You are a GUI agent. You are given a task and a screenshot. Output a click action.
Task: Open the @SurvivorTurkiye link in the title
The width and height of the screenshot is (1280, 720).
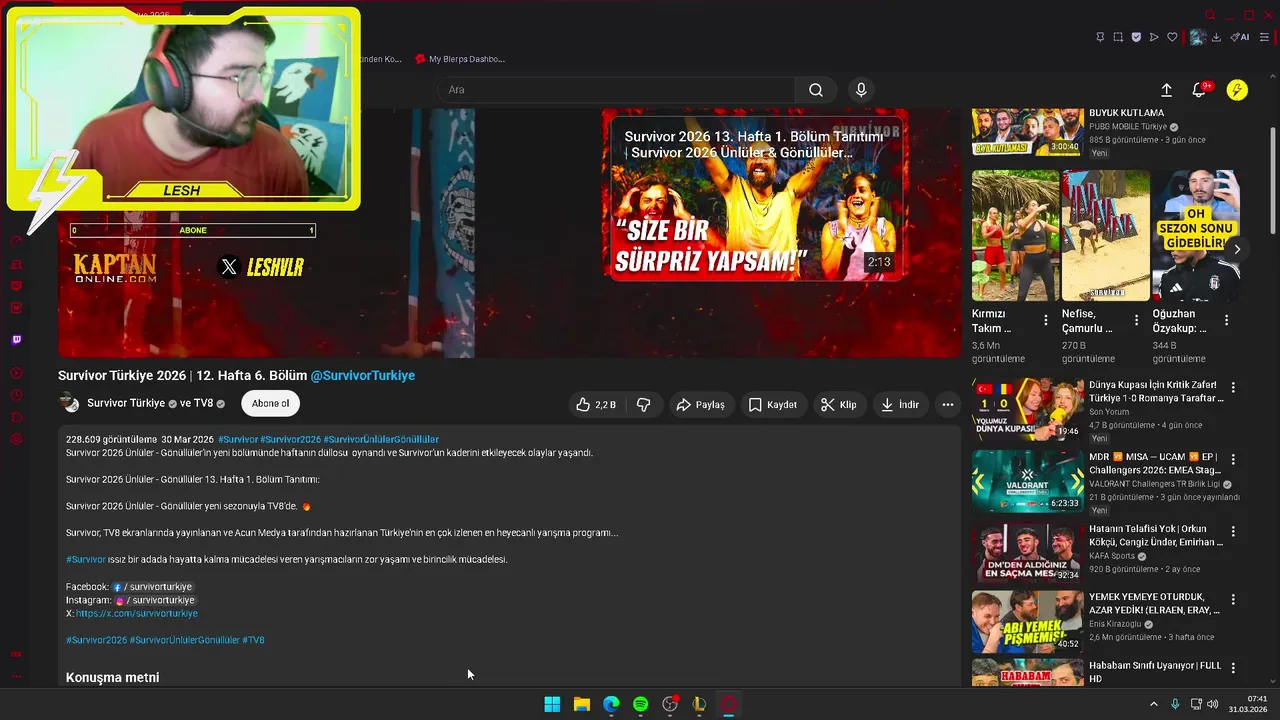tap(362, 376)
